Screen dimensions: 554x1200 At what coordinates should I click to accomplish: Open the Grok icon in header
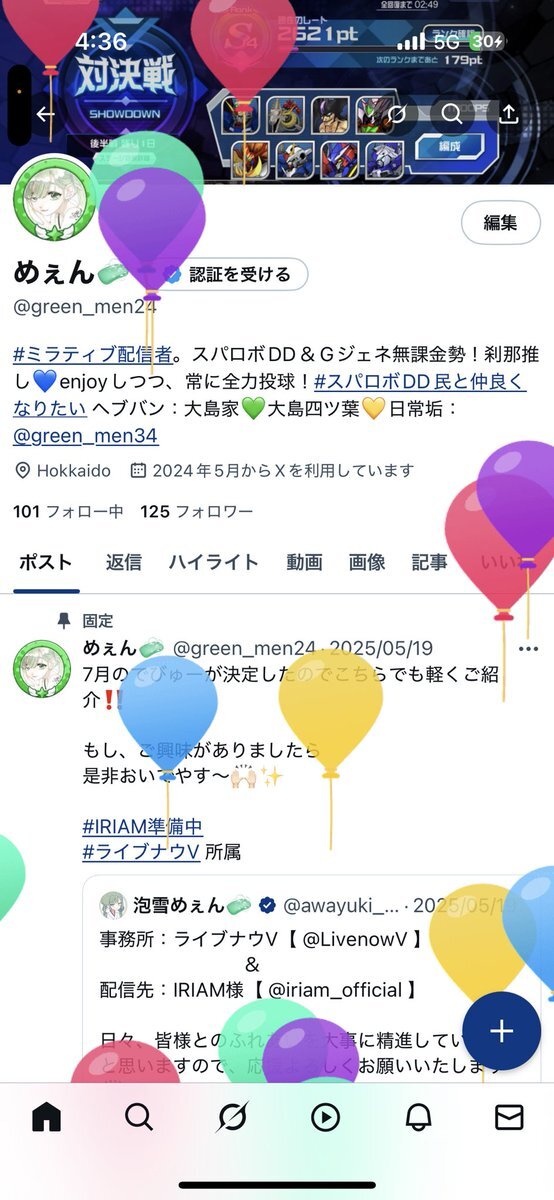396,114
